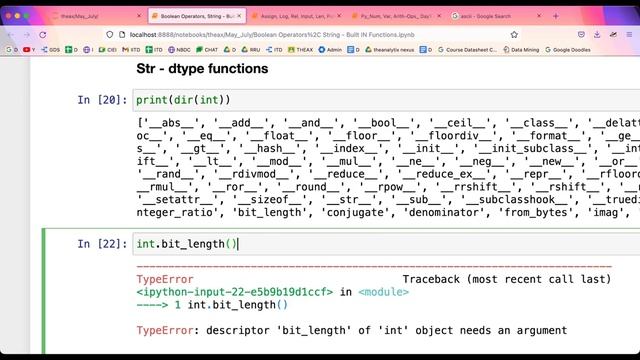Open the Data Mining bookmark
The image size is (640, 360).
tap(521, 50)
